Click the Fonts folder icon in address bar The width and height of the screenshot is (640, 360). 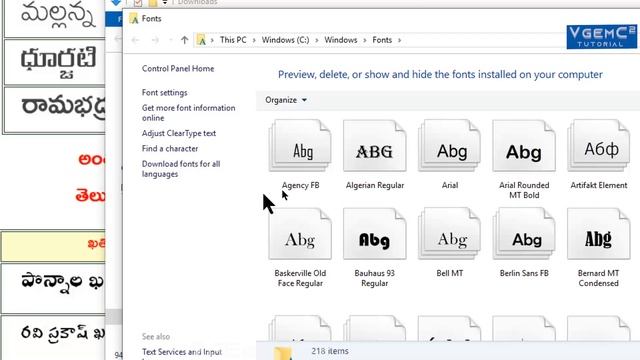click(x=201, y=40)
